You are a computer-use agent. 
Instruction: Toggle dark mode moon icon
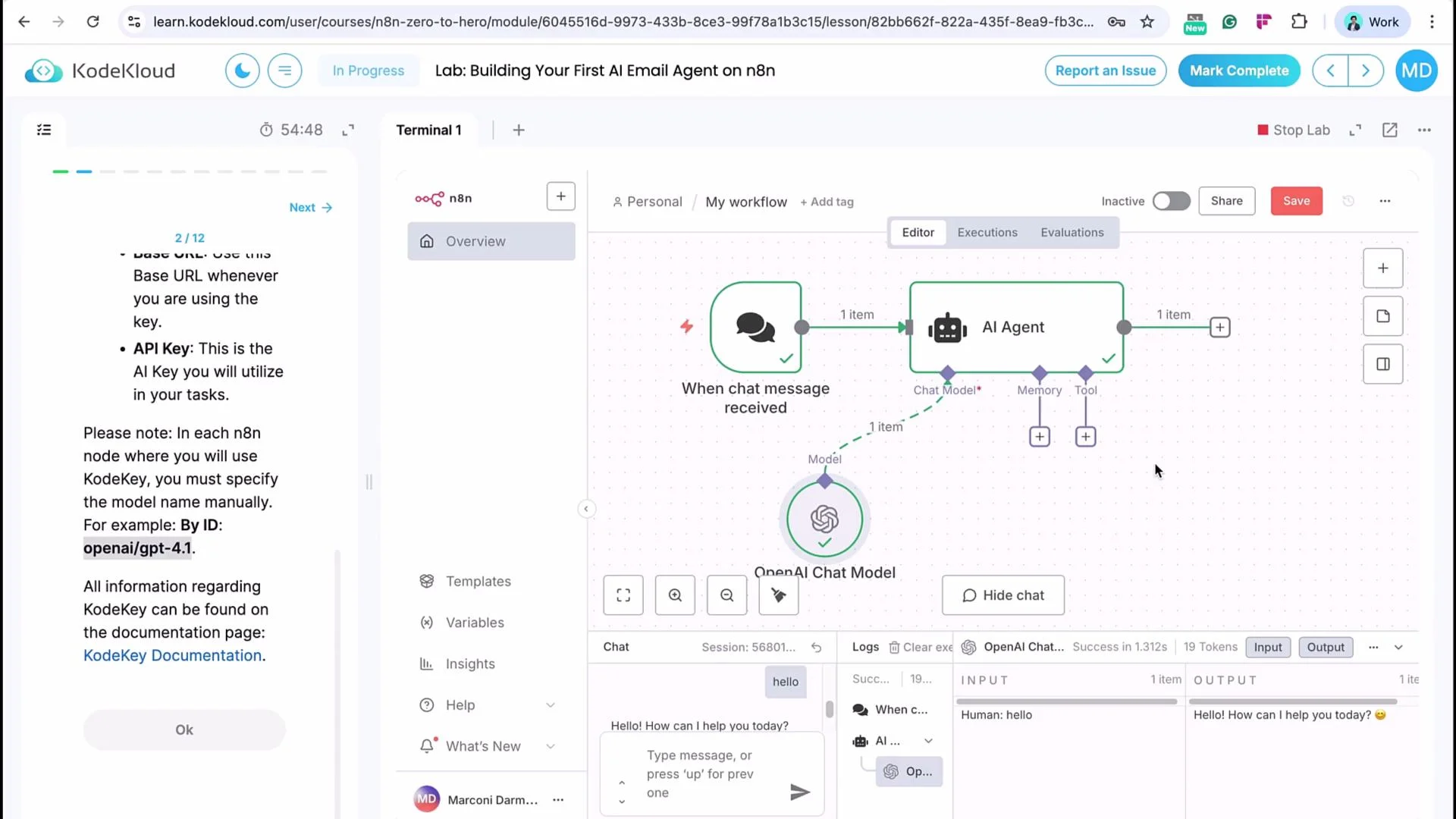[242, 71]
